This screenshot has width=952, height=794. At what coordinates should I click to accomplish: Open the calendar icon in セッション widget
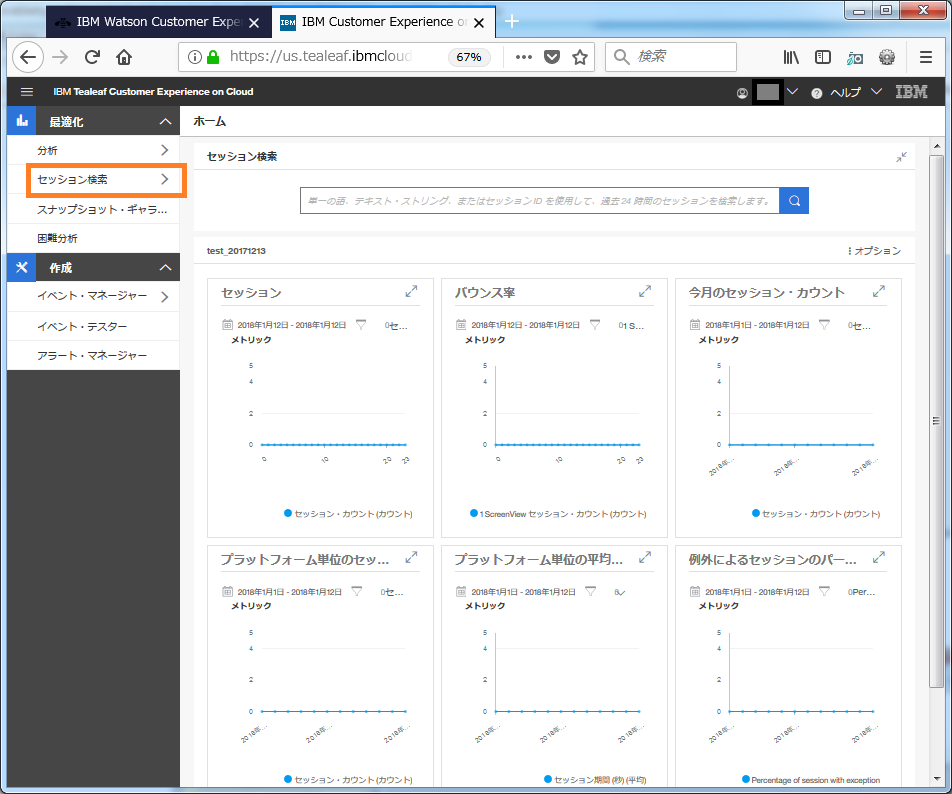pos(227,325)
